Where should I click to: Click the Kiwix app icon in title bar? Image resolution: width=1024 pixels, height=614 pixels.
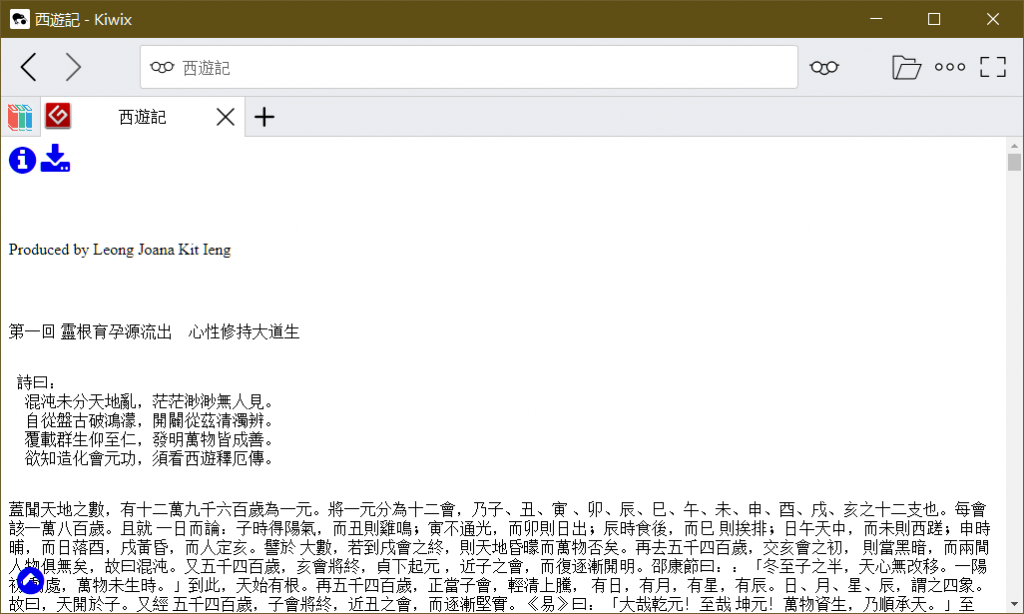coord(20,19)
